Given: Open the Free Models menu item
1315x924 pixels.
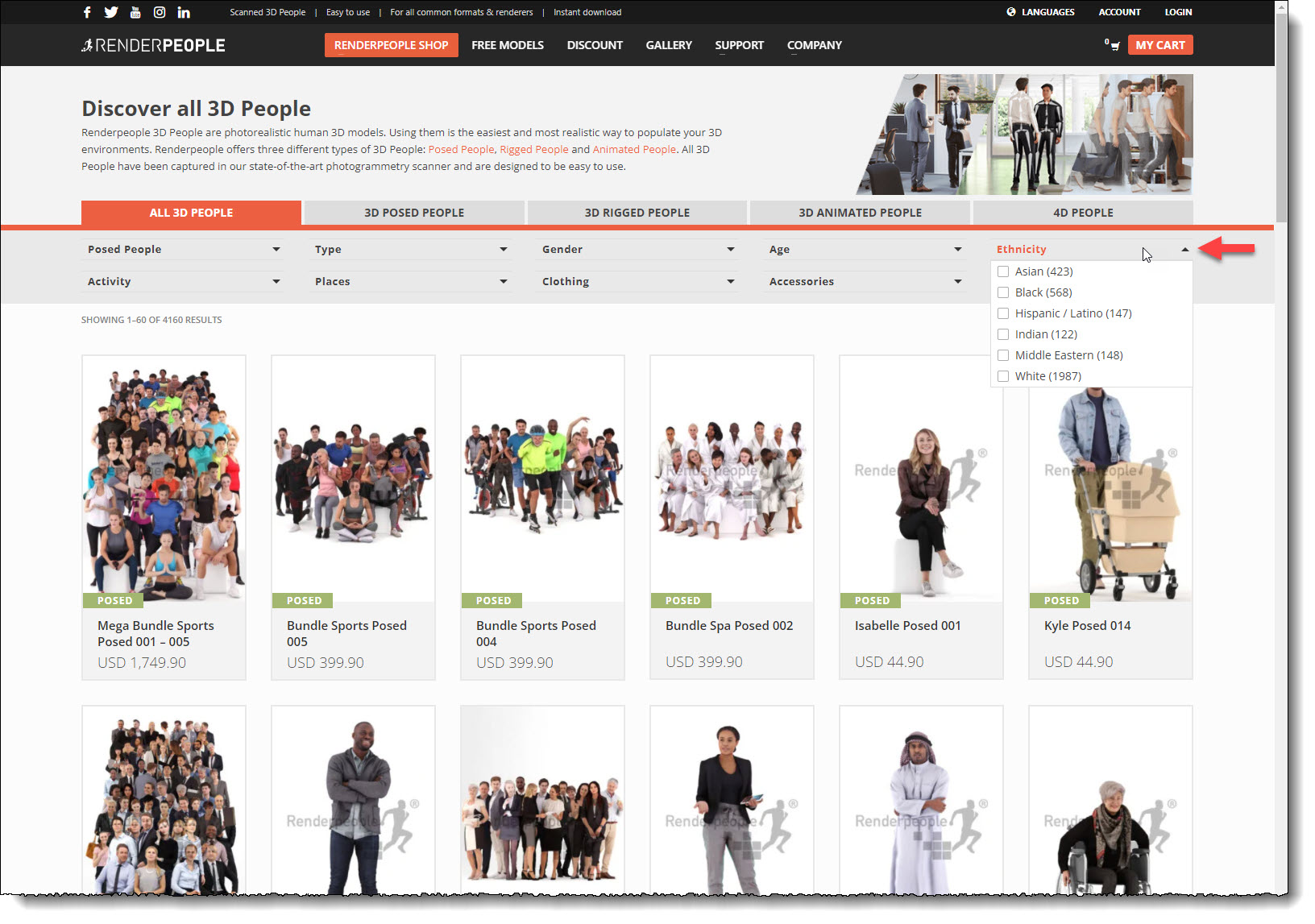Looking at the screenshot, I should tap(508, 45).
